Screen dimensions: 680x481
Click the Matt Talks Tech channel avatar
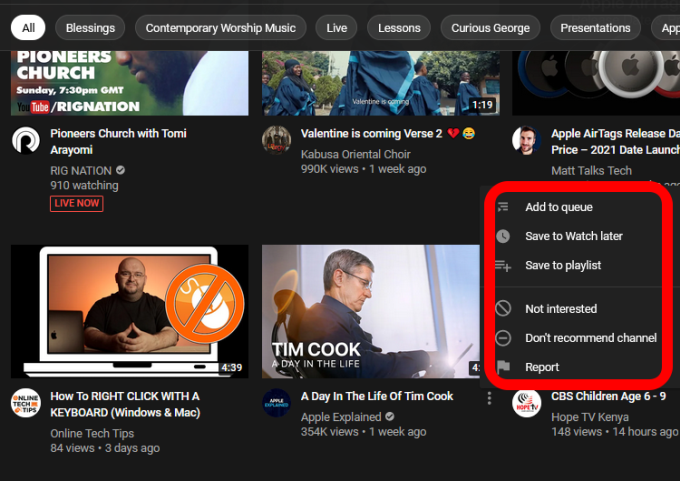(527, 140)
